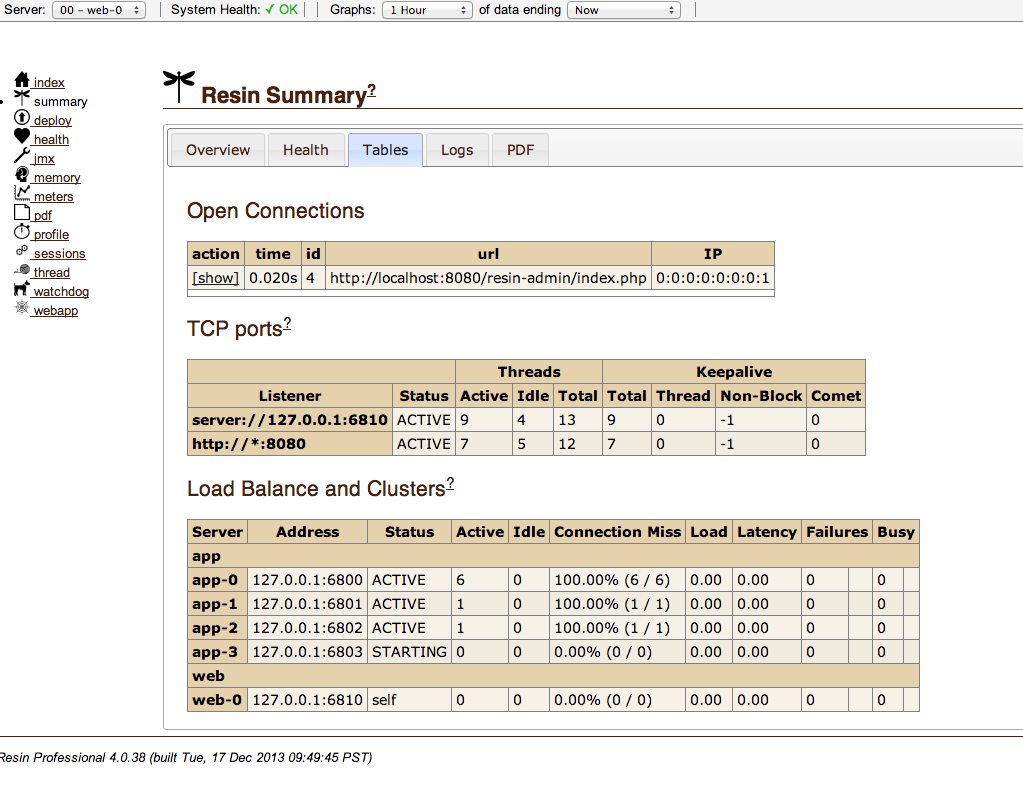1023x806 pixels.
Task: Click the heart icon for health
Action: [22, 136]
